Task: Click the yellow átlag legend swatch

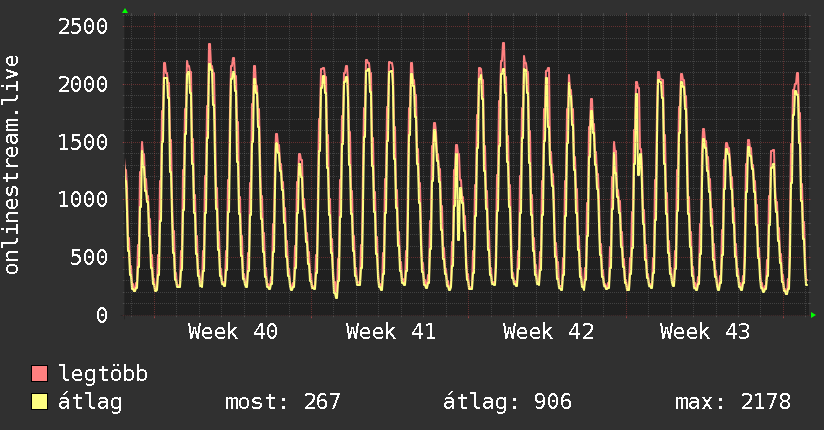Action: click(39, 402)
